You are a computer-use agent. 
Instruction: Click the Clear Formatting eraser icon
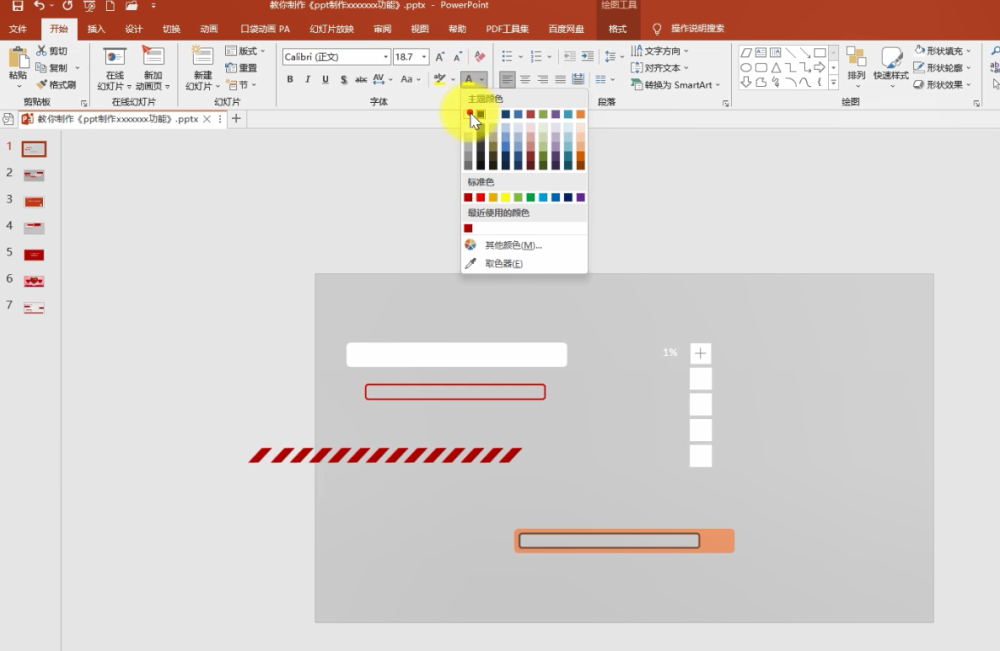pos(480,57)
